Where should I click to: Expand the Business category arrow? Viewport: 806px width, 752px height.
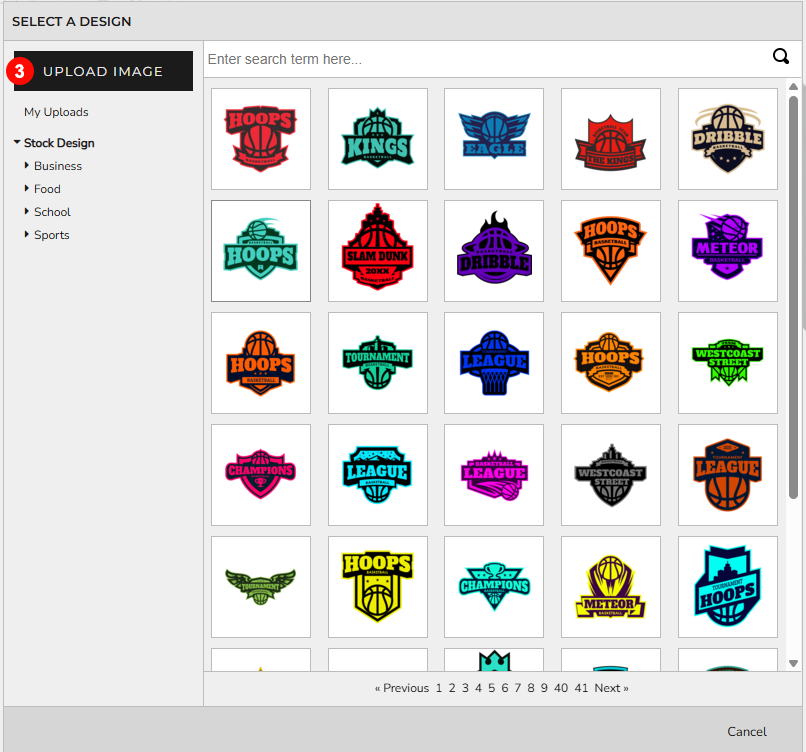tap(27, 165)
